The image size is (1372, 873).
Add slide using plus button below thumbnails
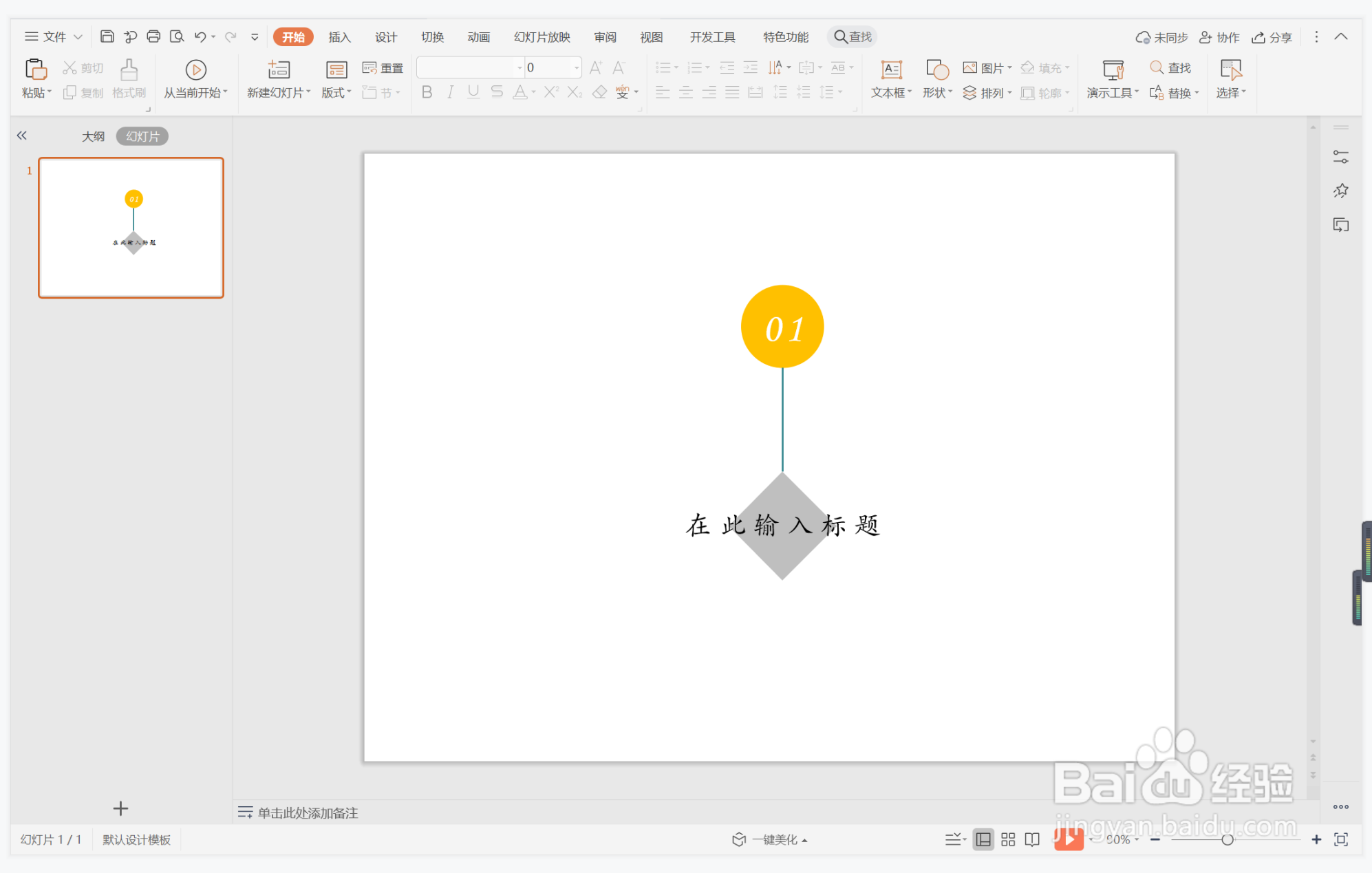click(x=120, y=808)
